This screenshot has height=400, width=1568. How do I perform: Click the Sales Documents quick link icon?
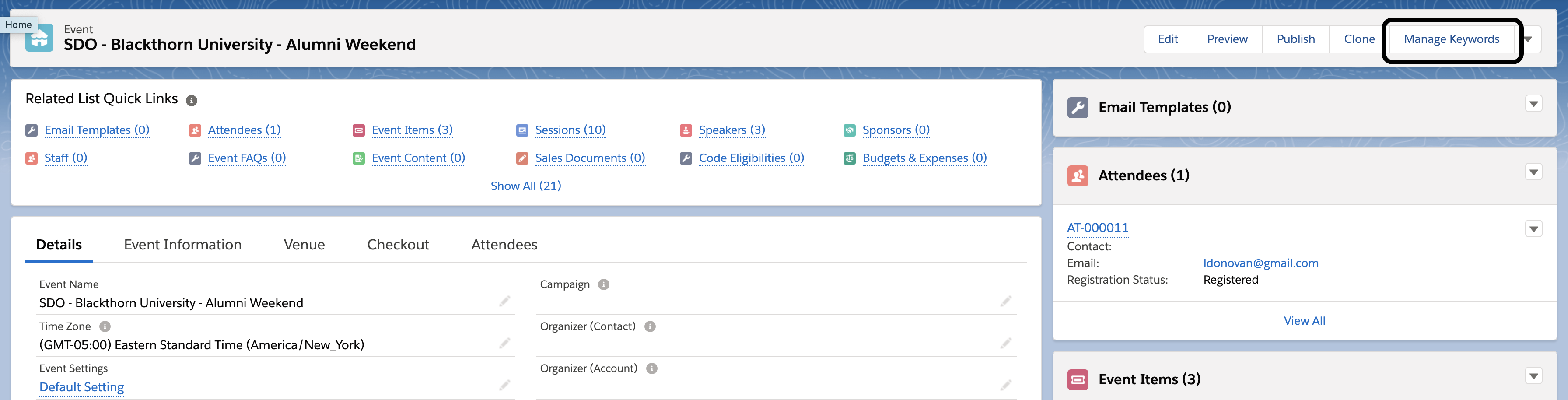pyautogui.click(x=522, y=158)
